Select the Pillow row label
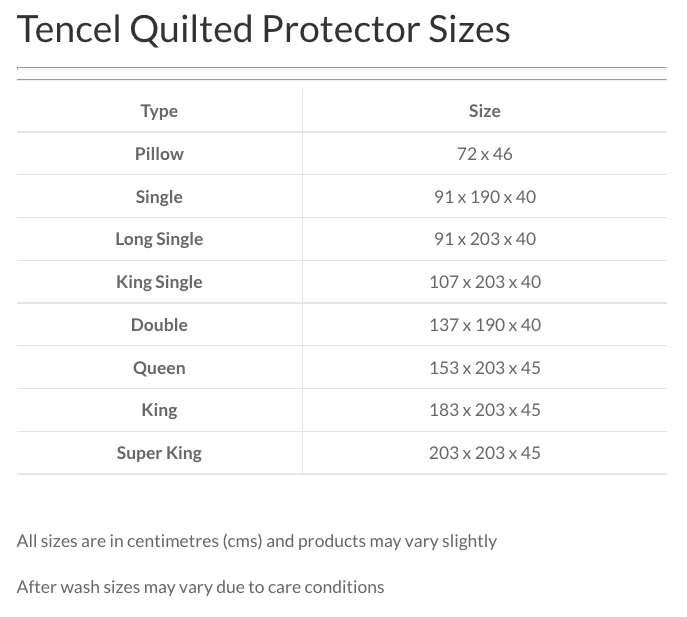The image size is (687, 617). [159, 154]
